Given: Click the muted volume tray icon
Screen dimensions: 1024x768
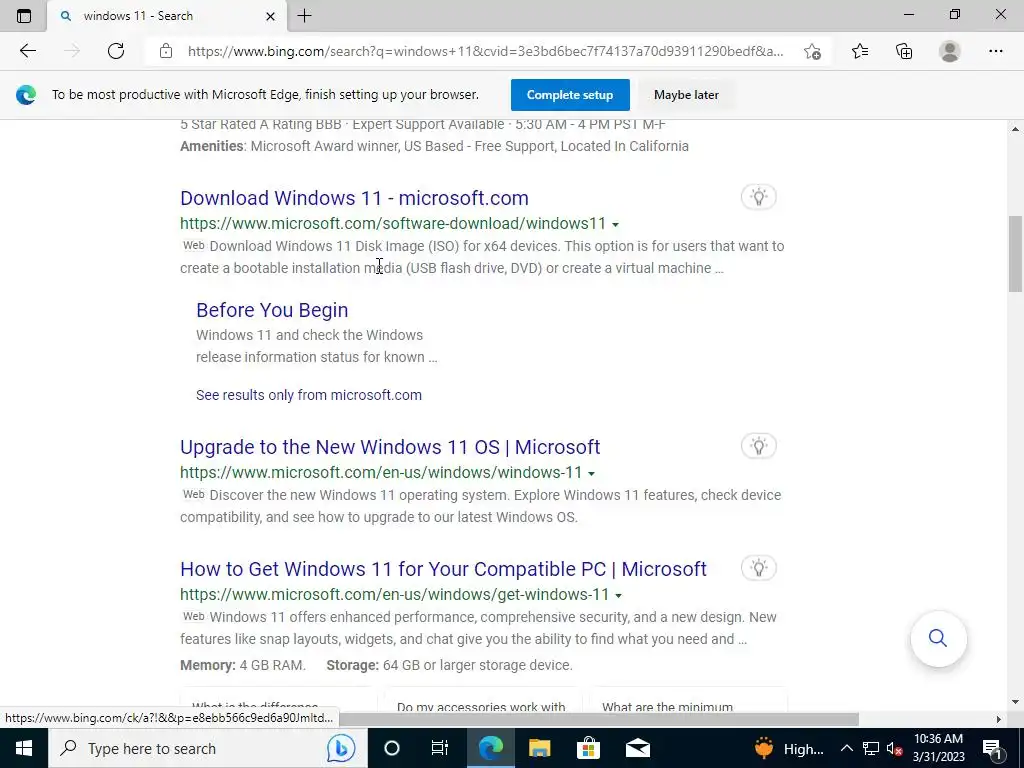Looking at the screenshot, I should coord(894,748).
